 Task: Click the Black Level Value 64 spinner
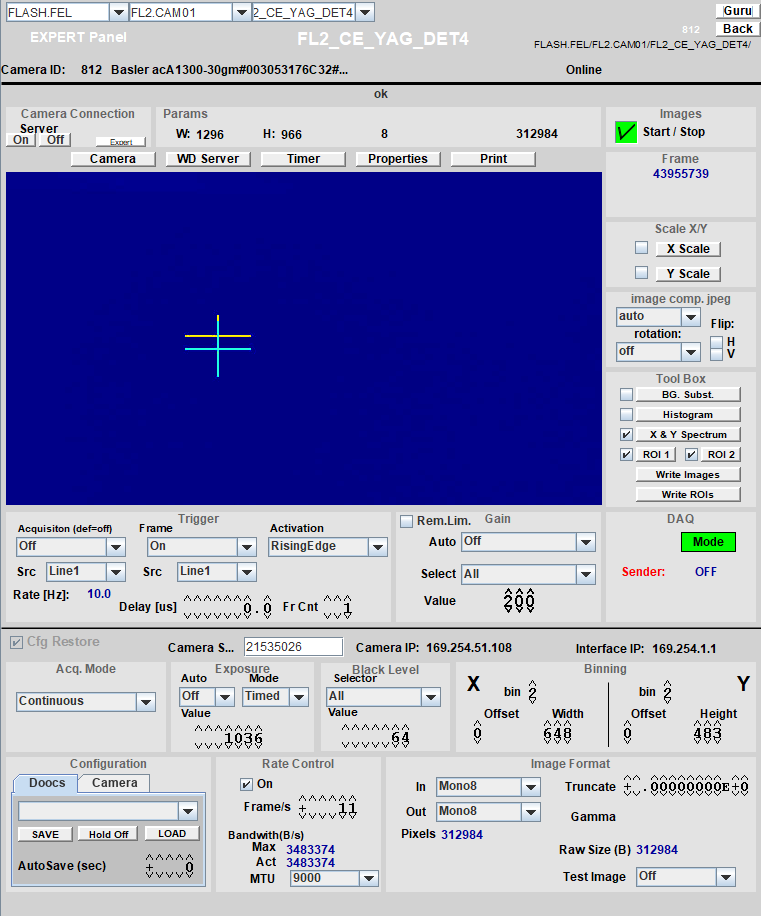(x=376, y=737)
